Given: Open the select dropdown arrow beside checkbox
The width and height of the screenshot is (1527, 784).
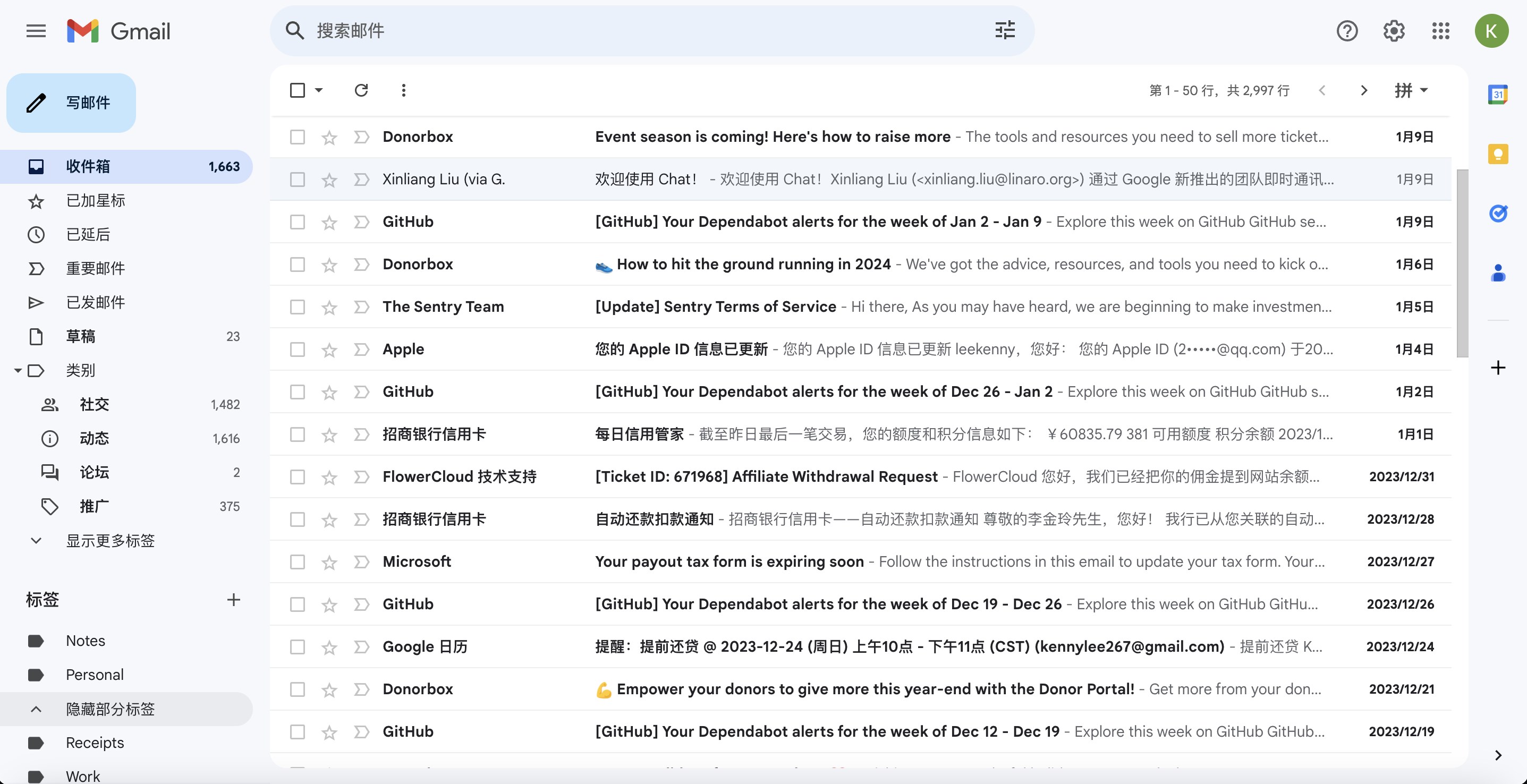Looking at the screenshot, I should (319, 90).
